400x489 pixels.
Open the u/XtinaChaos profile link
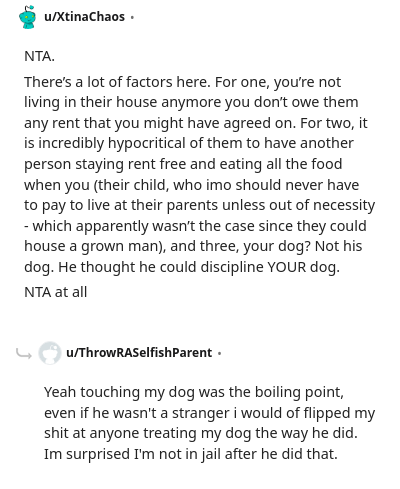(84, 16)
